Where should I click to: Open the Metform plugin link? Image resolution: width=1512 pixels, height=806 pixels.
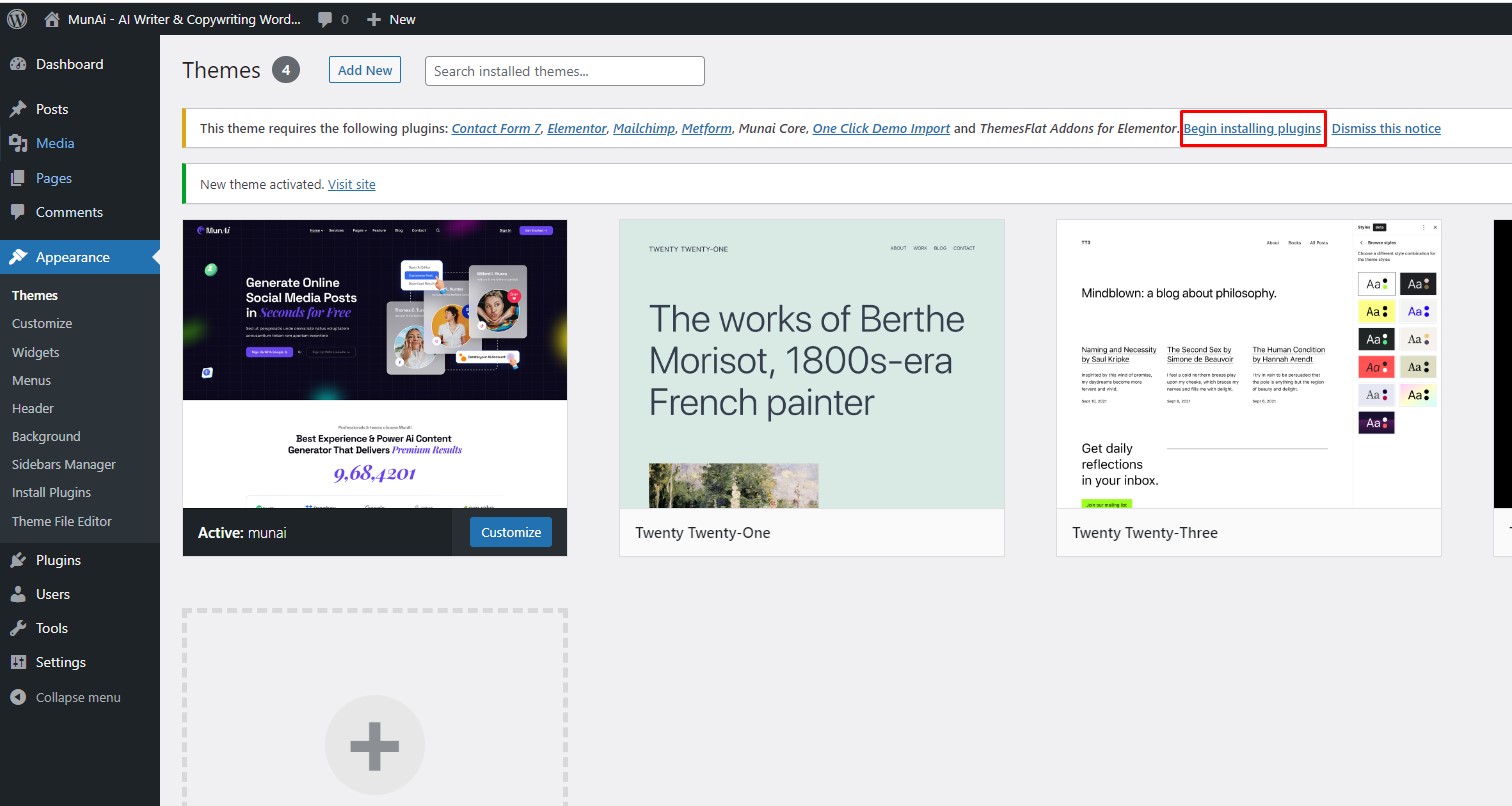[x=707, y=128]
